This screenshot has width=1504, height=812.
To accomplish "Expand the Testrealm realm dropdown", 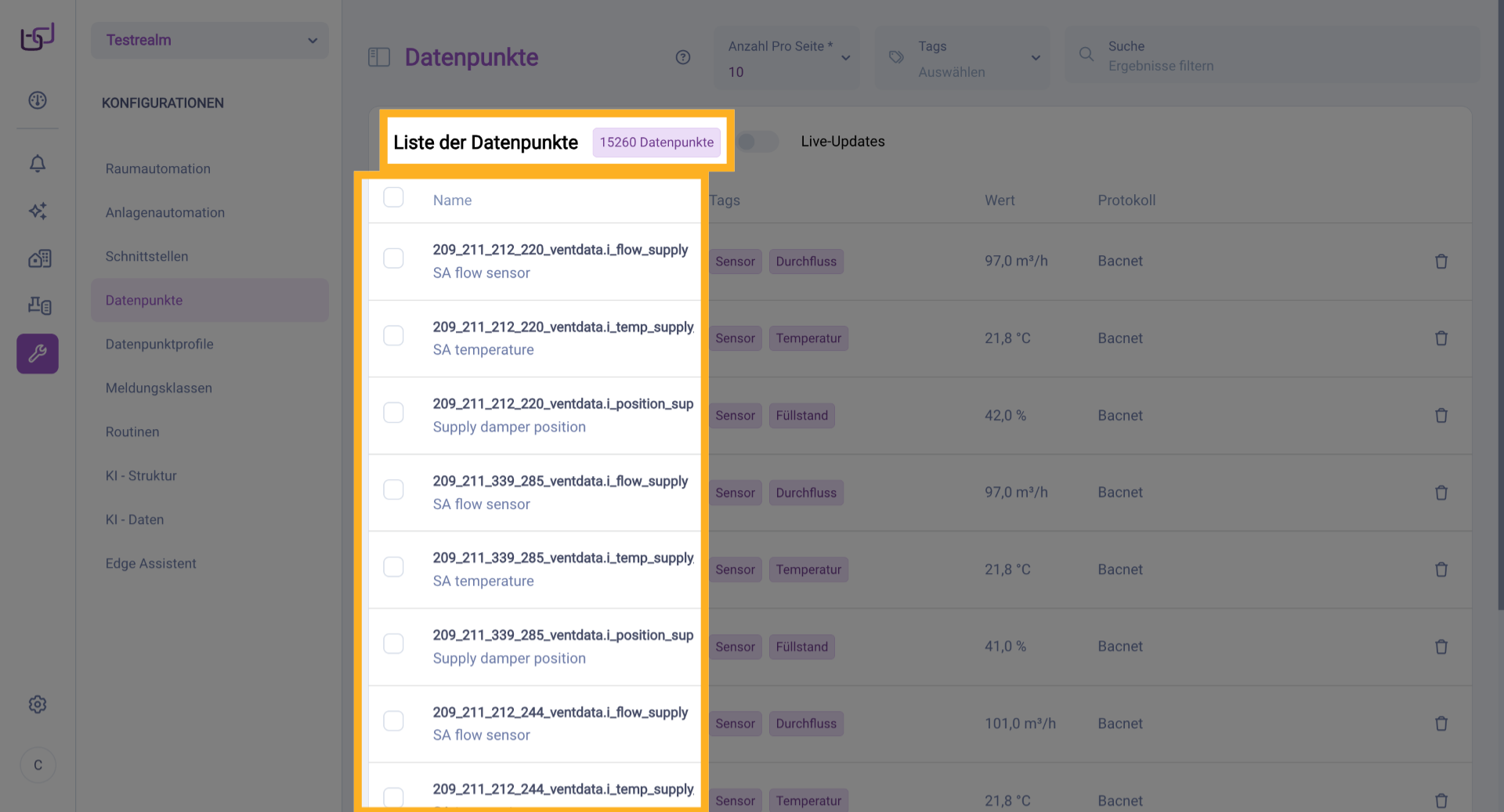I will (210, 40).
